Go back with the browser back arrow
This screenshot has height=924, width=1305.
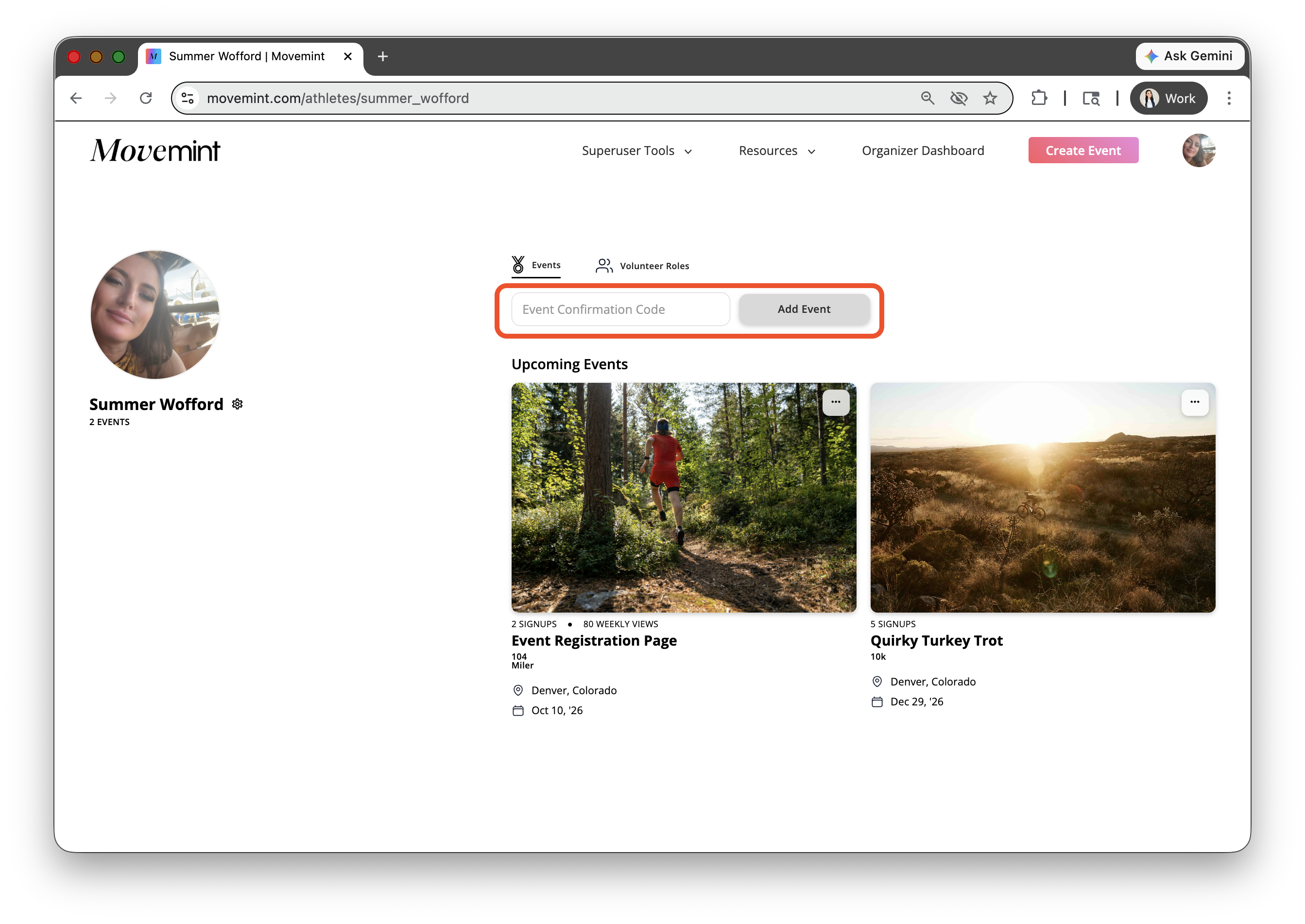(x=76, y=99)
